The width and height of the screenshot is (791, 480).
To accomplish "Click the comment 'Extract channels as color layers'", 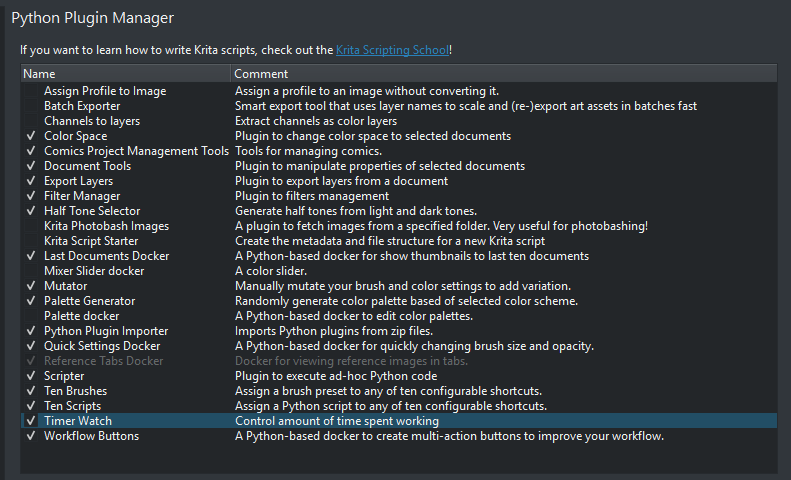I will coord(316,121).
